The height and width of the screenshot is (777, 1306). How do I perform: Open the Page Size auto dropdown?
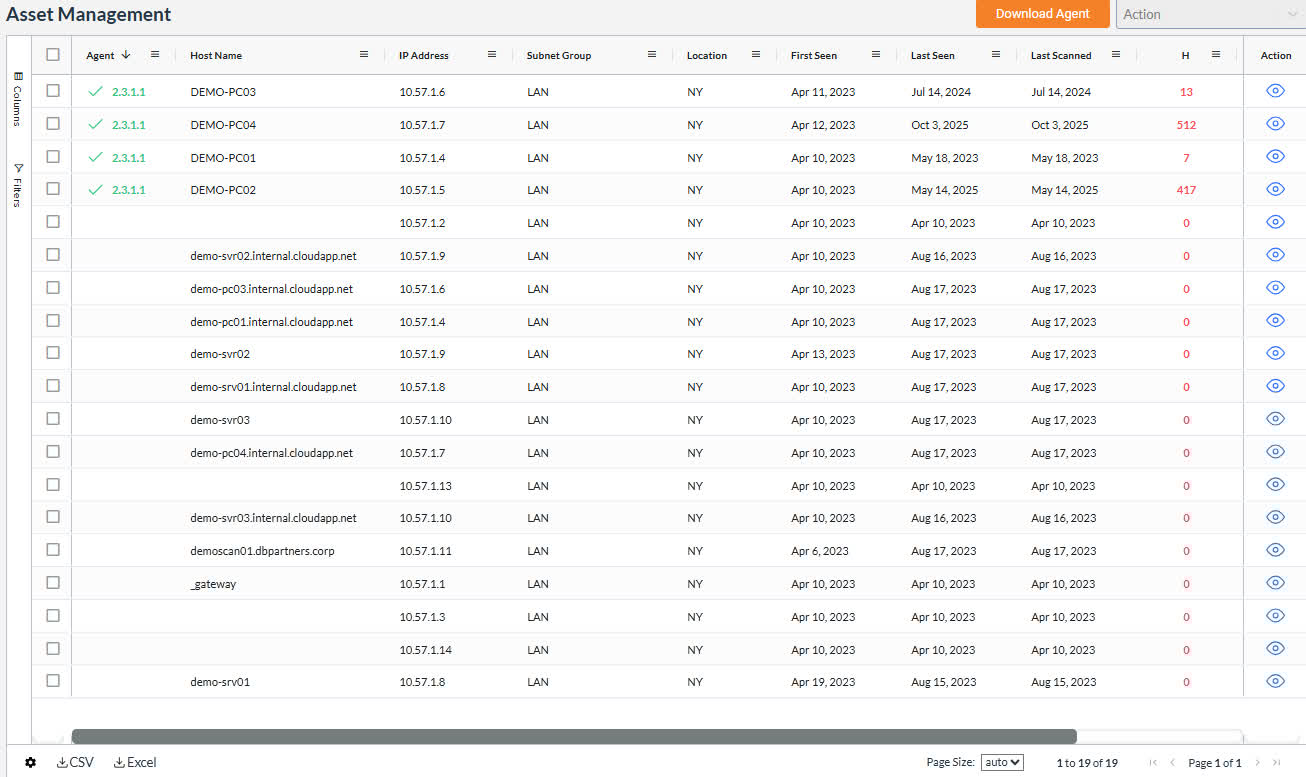coord(1002,763)
